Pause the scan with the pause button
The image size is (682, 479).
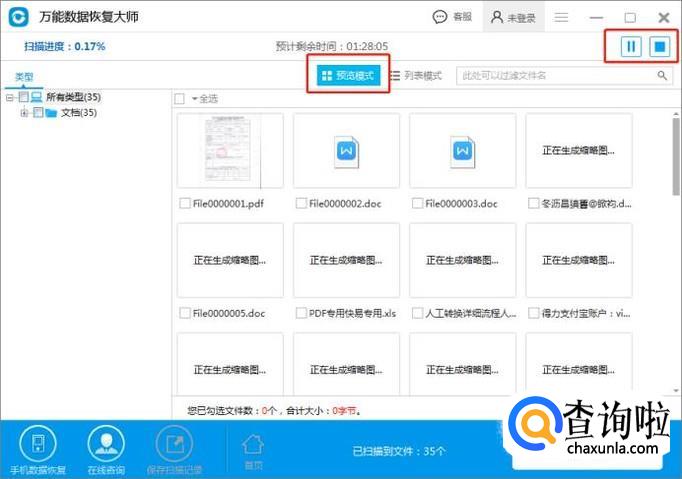(x=631, y=46)
